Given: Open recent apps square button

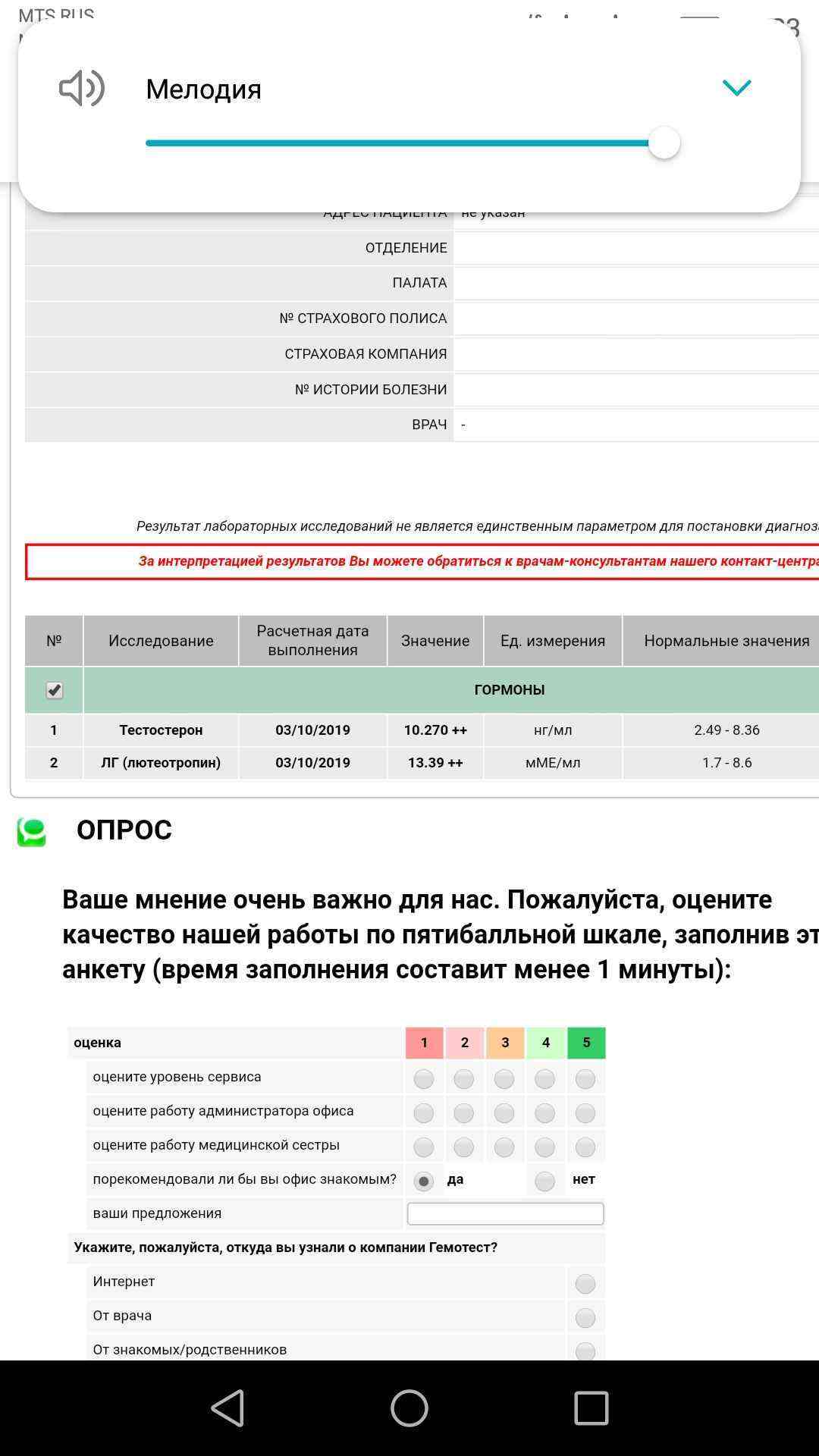Looking at the screenshot, I should click(591, 1408).
